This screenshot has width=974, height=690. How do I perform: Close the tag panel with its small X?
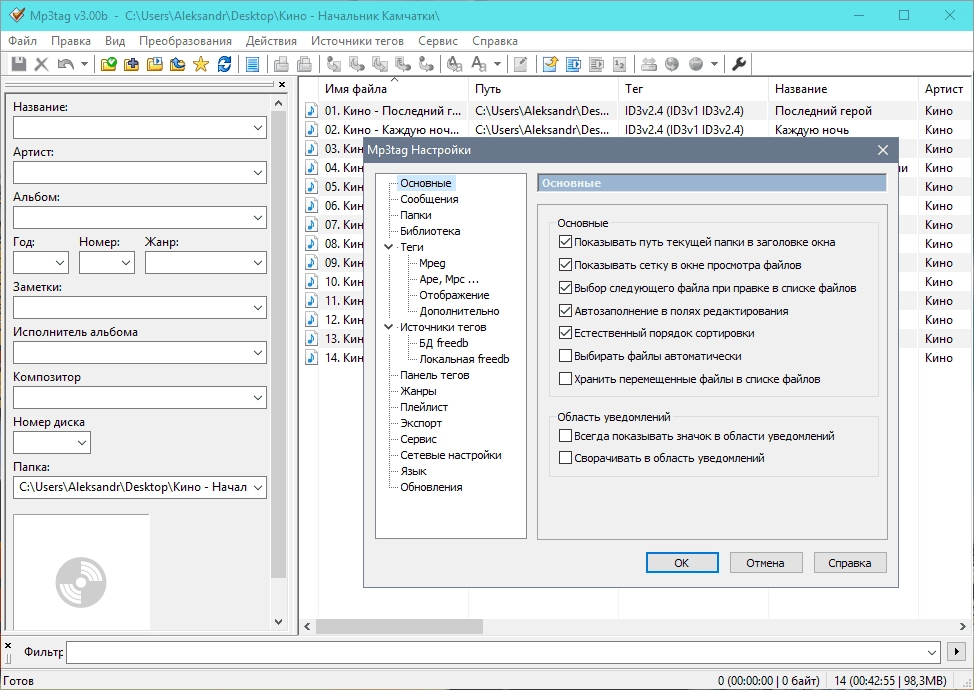[x=282, y=84]
